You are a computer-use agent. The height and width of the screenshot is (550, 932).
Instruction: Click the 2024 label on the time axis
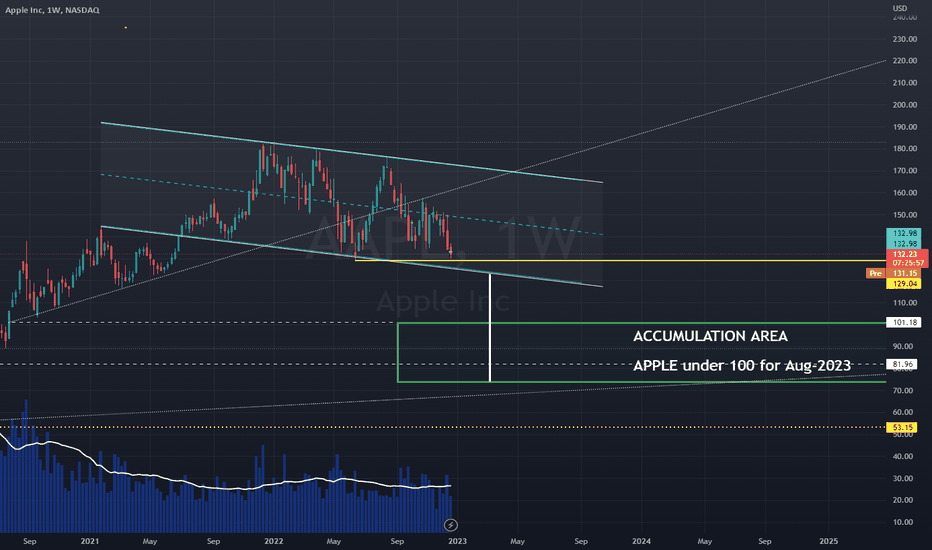coord(641,541)
